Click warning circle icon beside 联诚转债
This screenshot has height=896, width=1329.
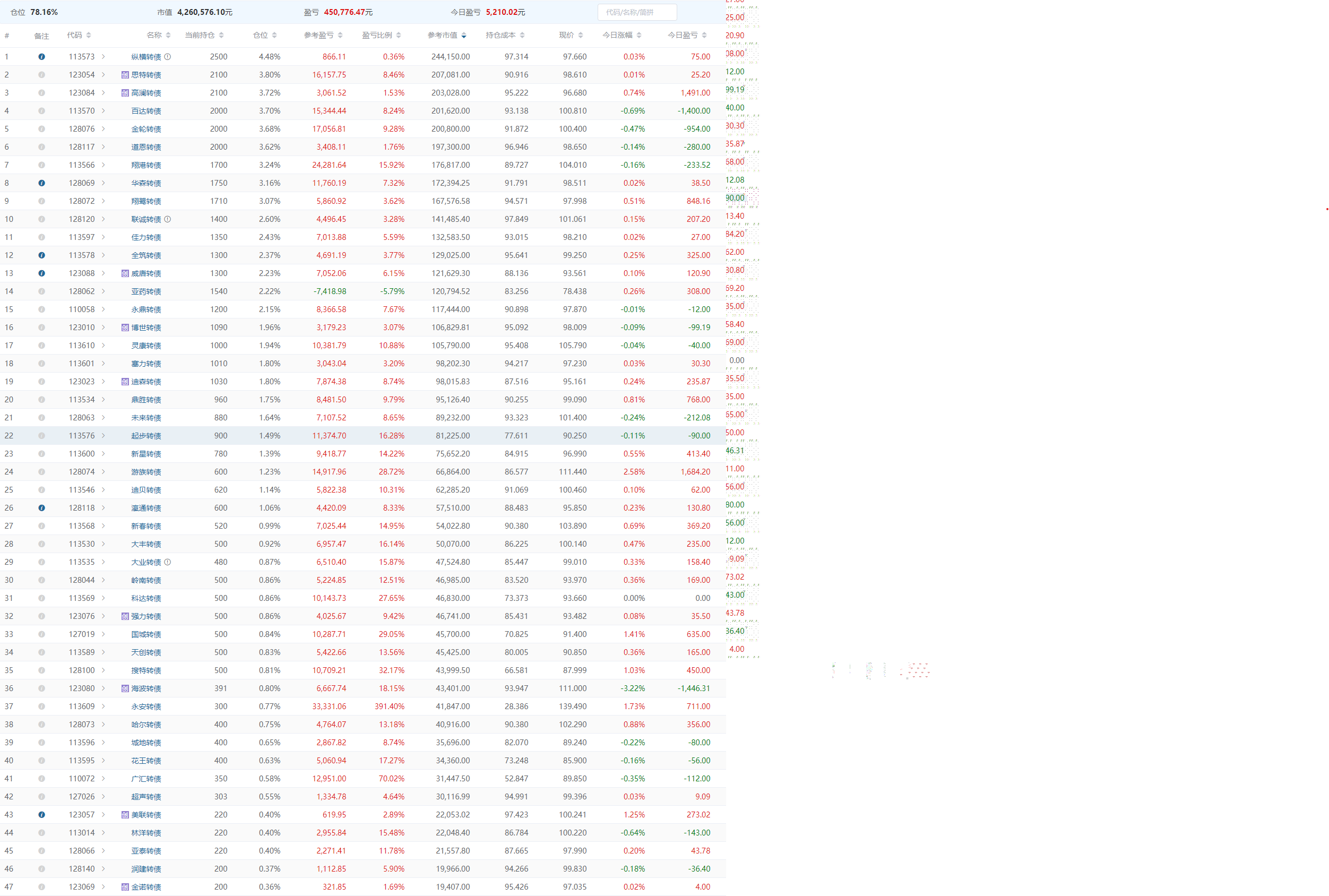167,219
